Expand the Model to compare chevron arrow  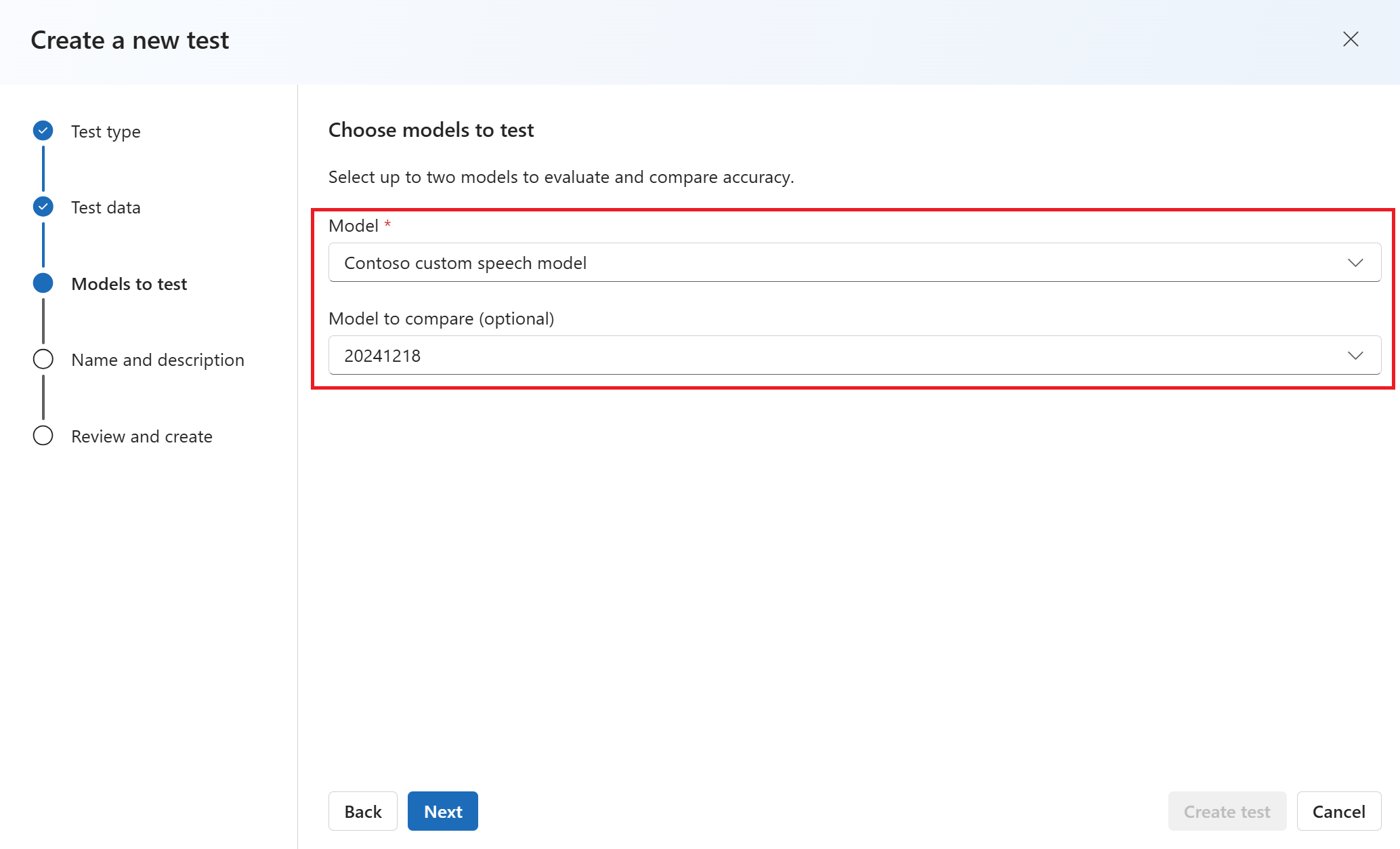pos(1355,356)
